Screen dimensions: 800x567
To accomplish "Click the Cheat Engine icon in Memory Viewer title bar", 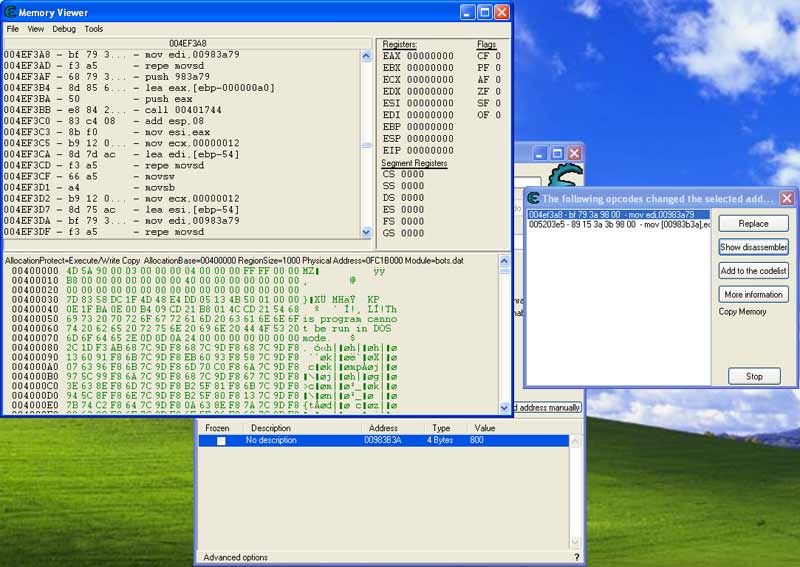I will 12,12.
